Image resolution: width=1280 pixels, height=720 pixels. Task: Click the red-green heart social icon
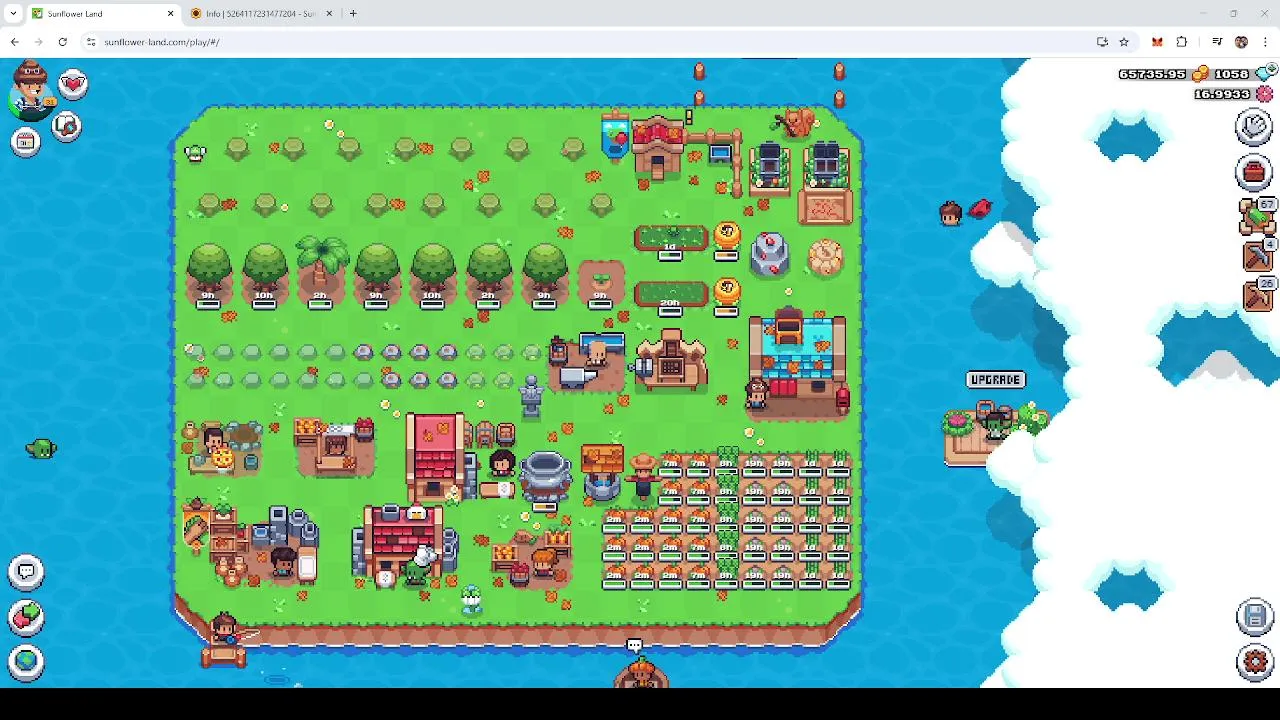[x=26, y=617]
